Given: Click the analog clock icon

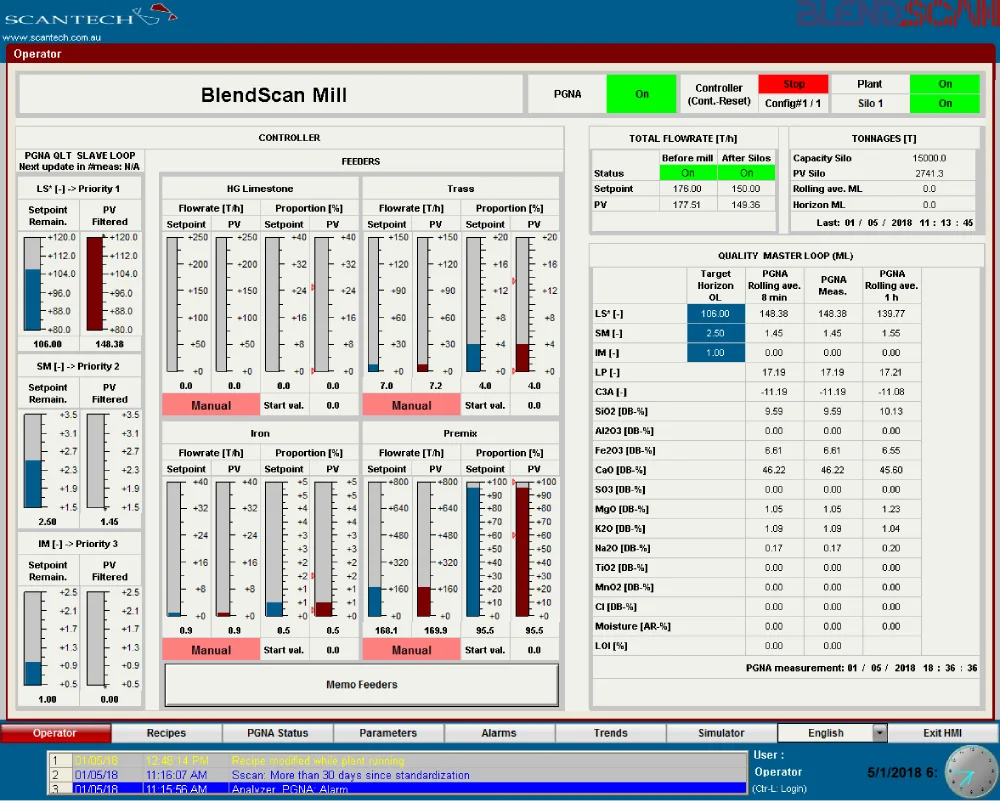Looking at the screenshot, I should [x=971, y=774].
